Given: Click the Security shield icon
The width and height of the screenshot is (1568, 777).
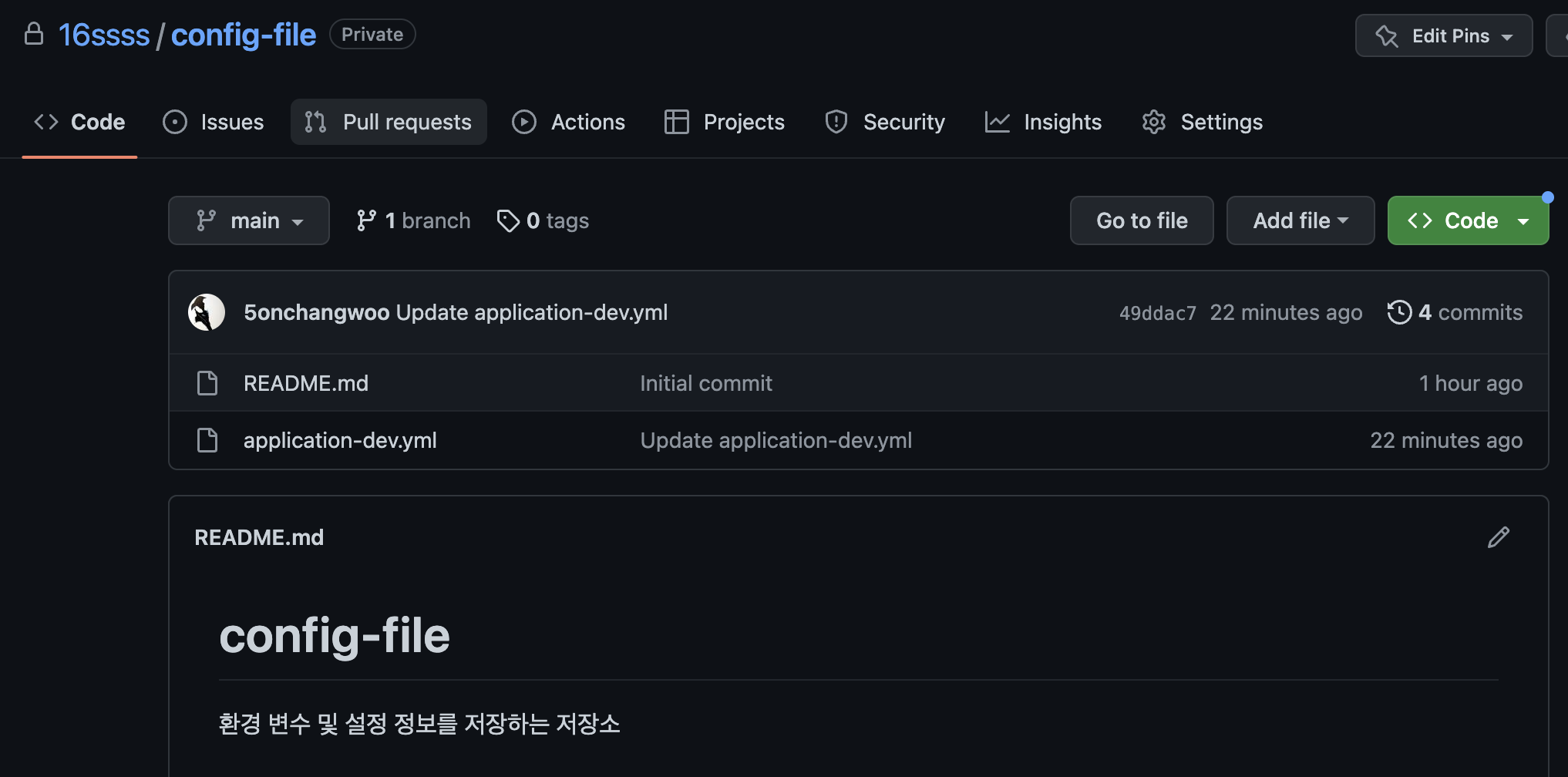Looking at the screenshot, I should pyautogui.click(x=836, y=122).
